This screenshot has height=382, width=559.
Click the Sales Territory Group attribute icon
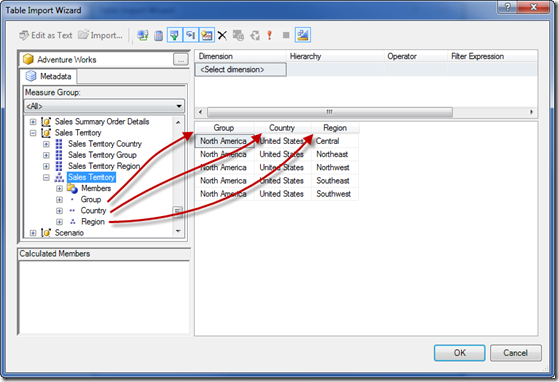click(x=59, y=155)
